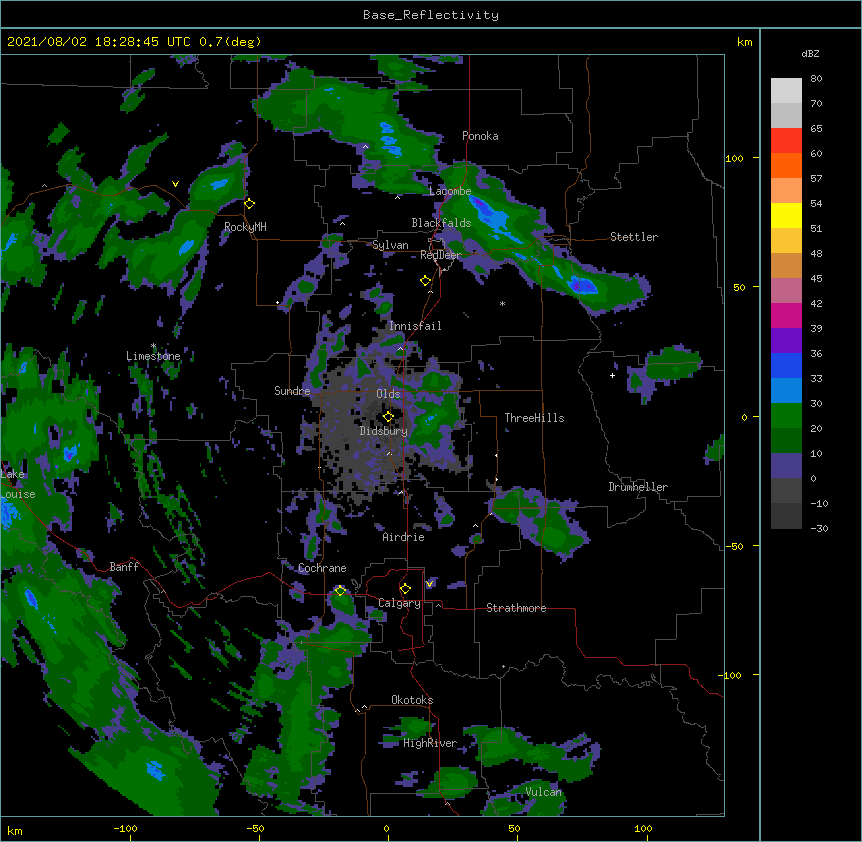
Task: Click the red 60-65 dBZ legend swatch
Action: 786,141
